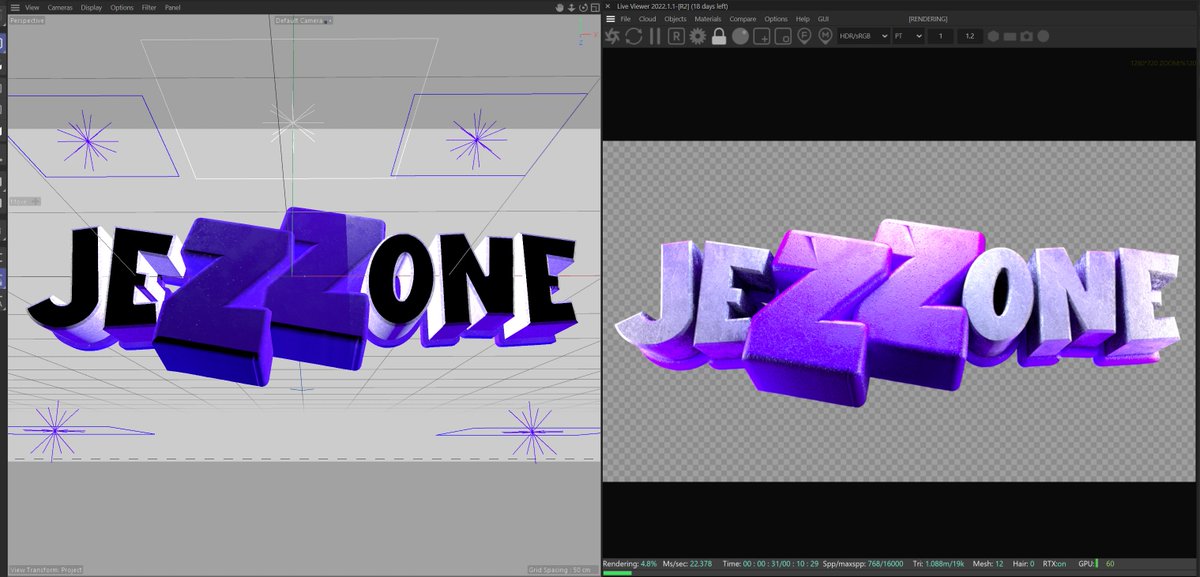Click the green render progress bar

(618, 573)
